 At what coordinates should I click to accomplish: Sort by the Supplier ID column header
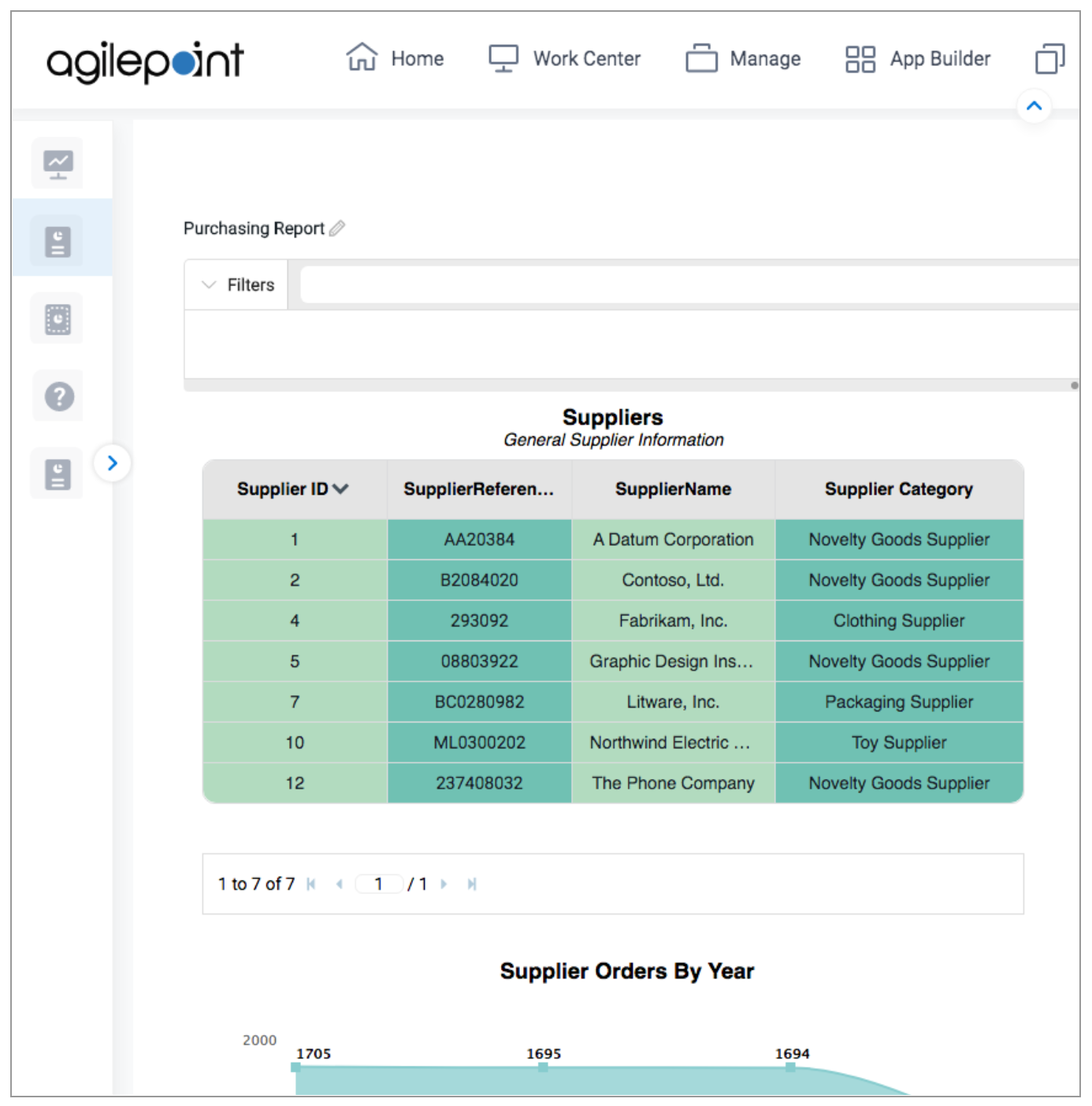[x=293, y=489]
